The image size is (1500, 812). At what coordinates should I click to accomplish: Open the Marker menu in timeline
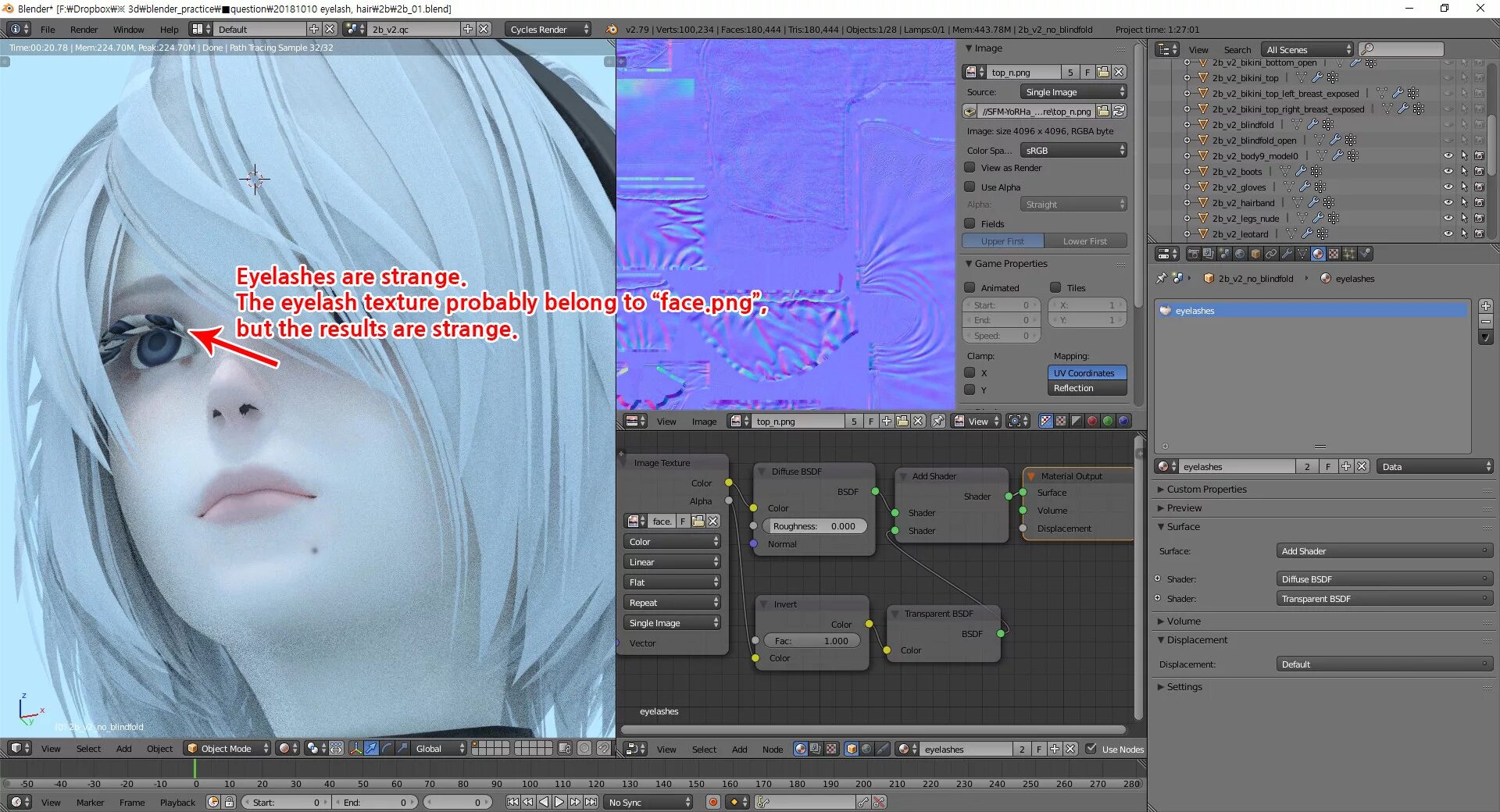pos(91,803)
